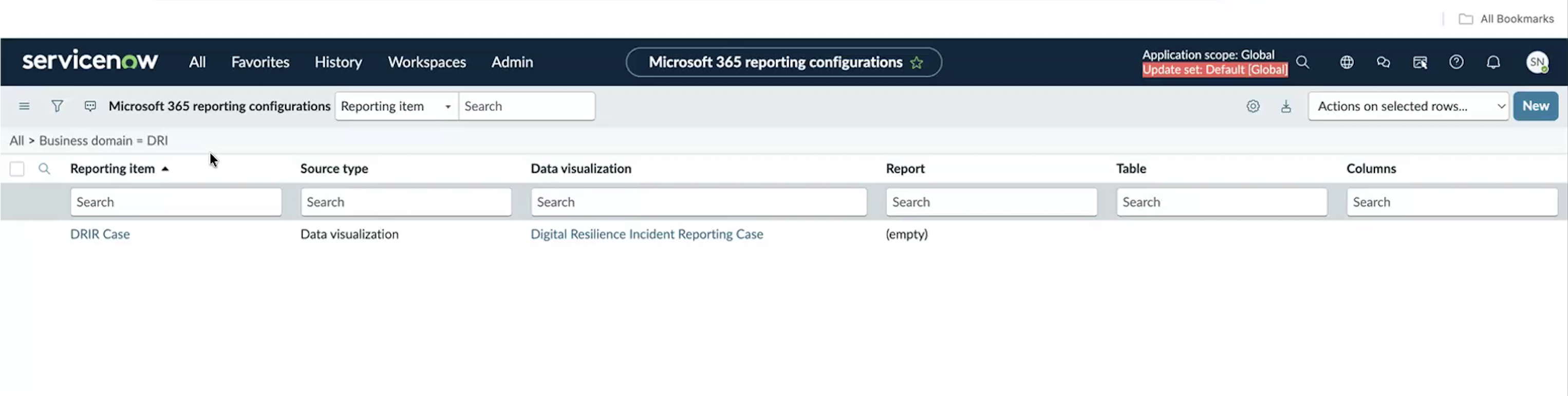The image size is (1568, 396).
Task: Sort by the Columns column header
Action: [x=1371, y=168]
